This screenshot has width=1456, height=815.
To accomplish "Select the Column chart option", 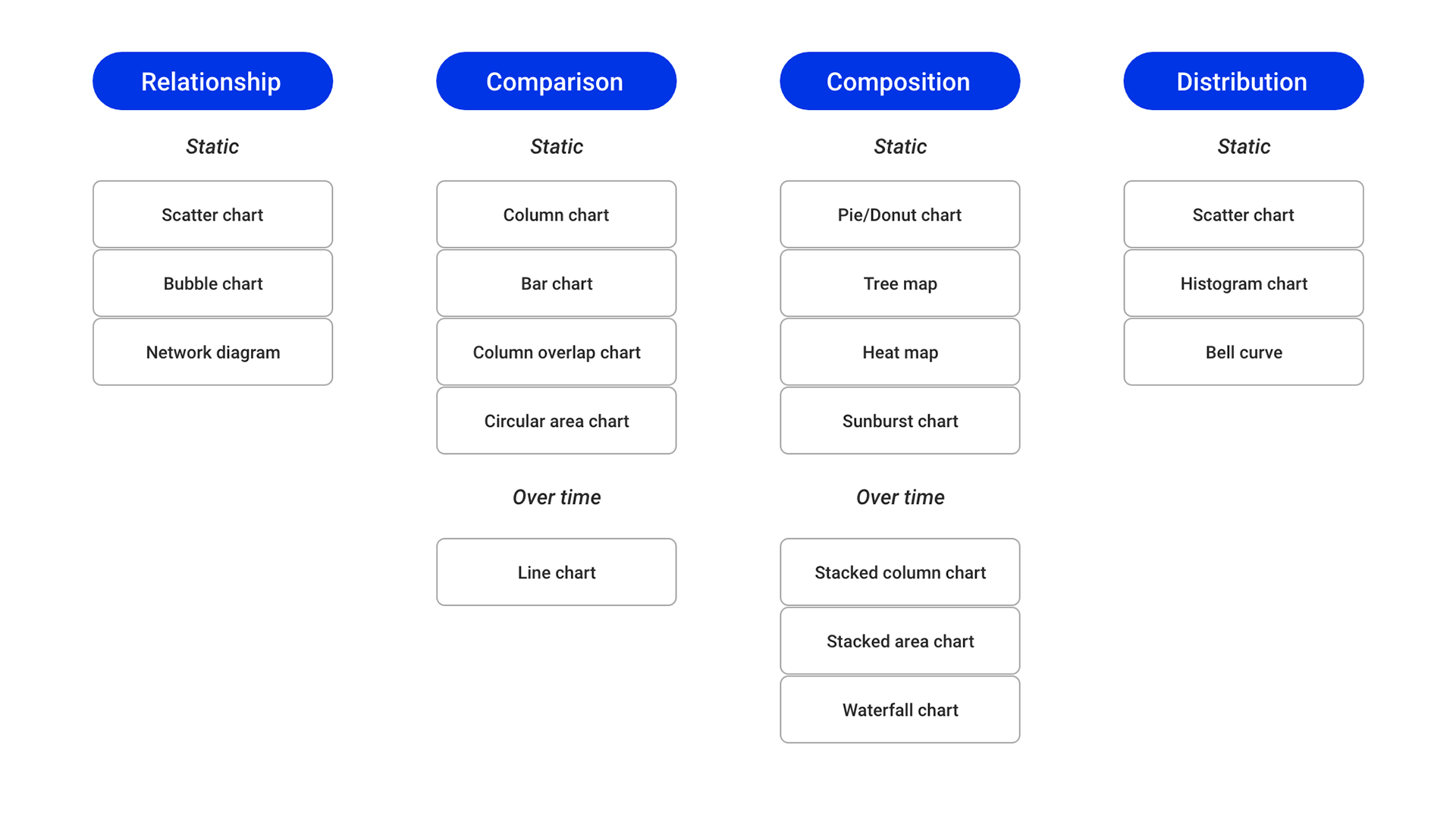I will (556, 215).
